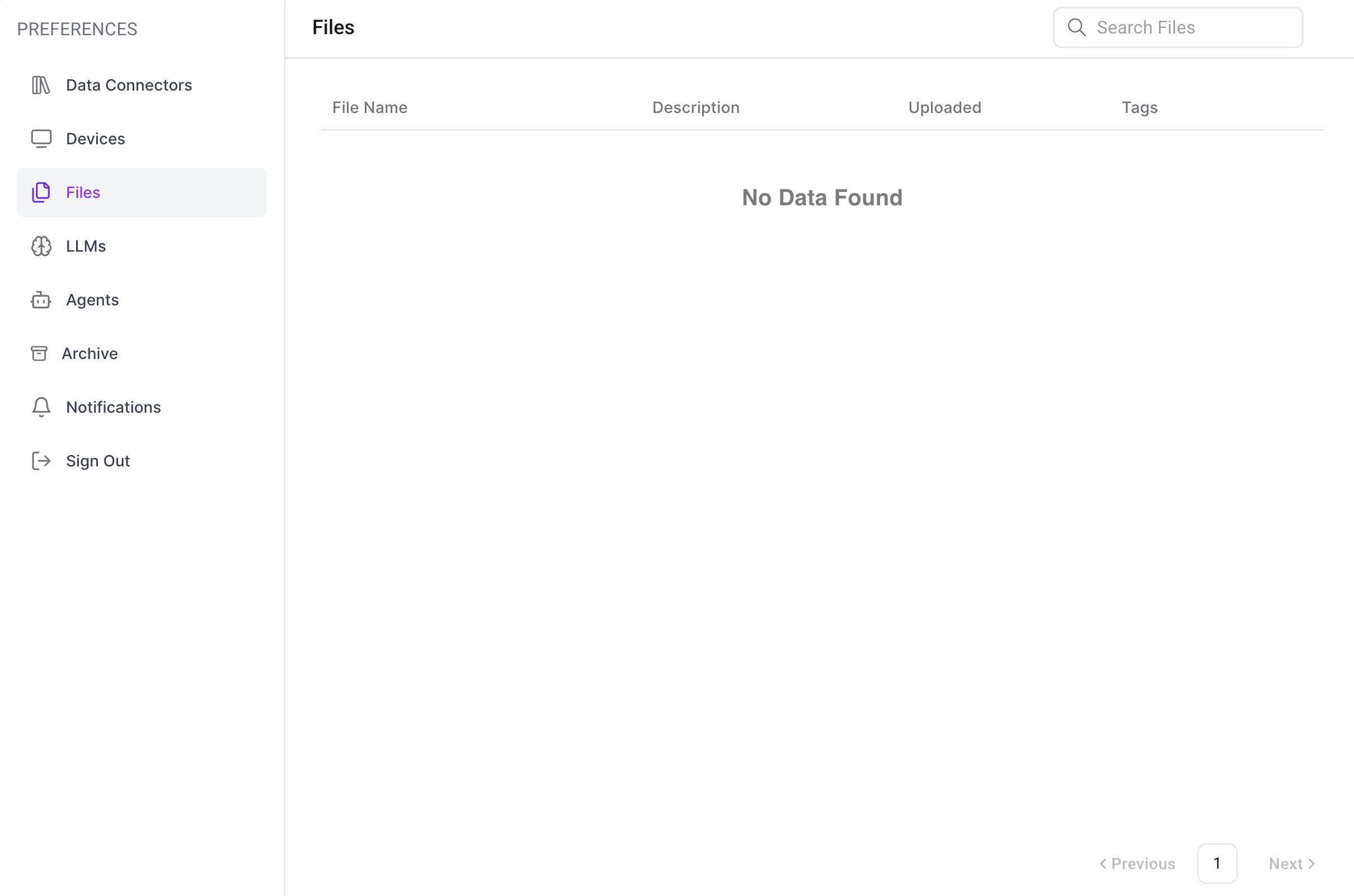Click the Next pagination button
Image resolution: width=1354 pixels, height=896 pixels.
click(x=1292, y=864)
